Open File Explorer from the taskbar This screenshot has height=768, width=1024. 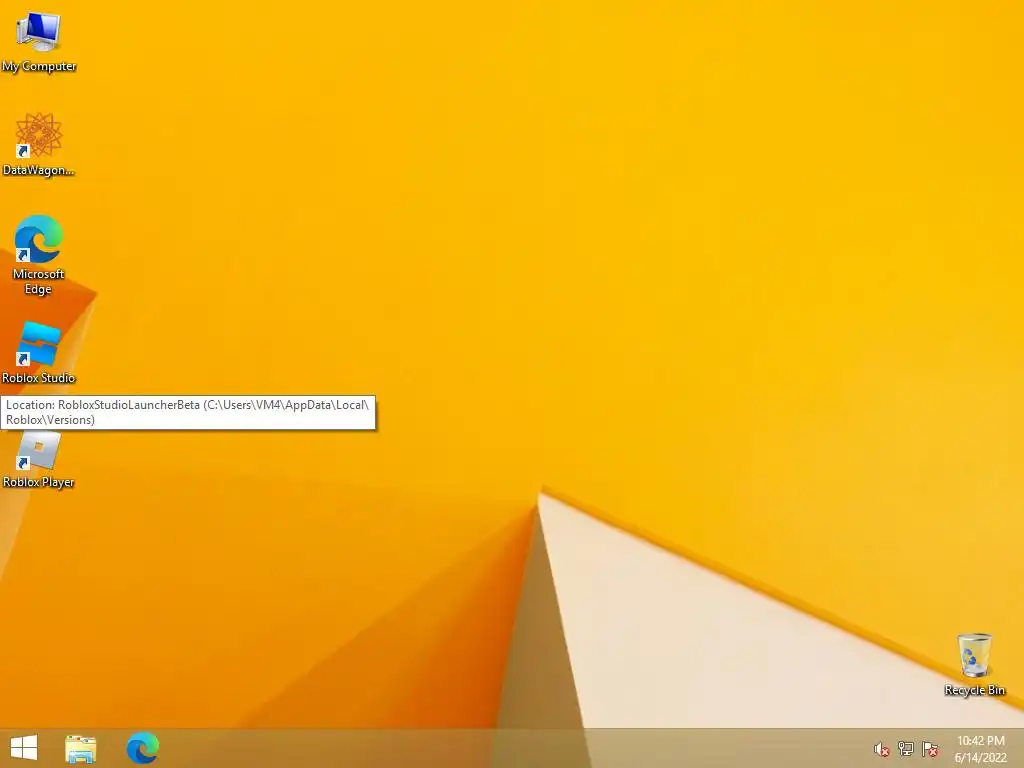pos(81,748)
